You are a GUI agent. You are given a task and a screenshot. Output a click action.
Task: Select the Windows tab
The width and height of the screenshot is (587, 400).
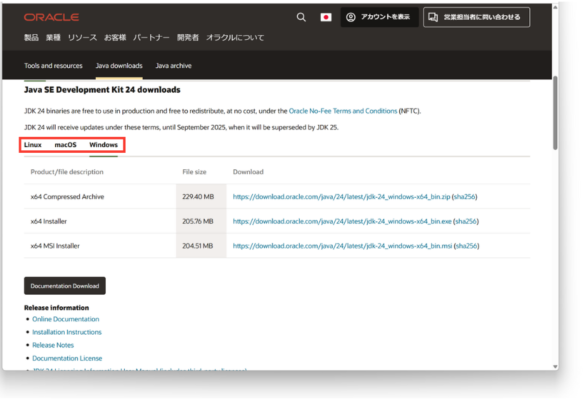[103, 145]
